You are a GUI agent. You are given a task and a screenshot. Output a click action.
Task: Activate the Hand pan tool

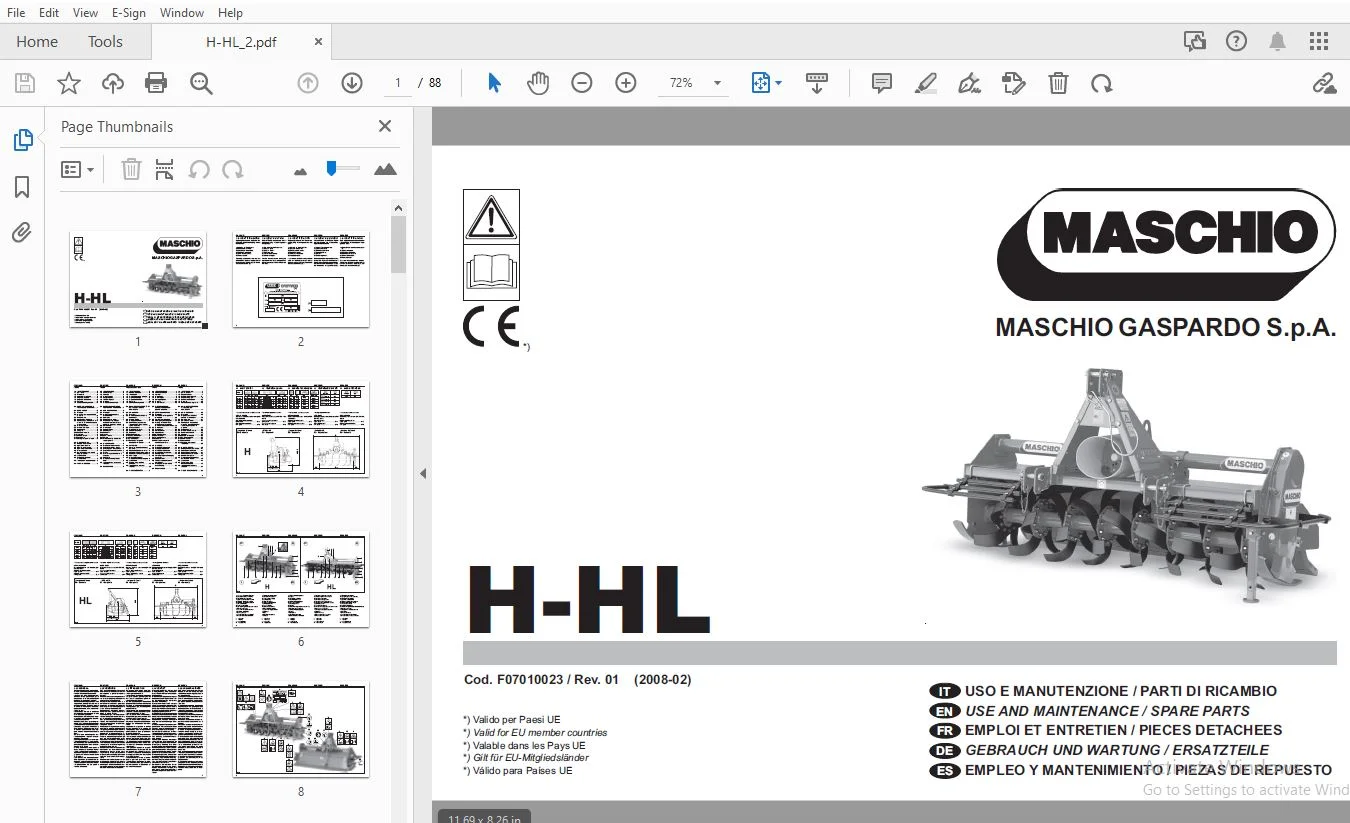538,83
